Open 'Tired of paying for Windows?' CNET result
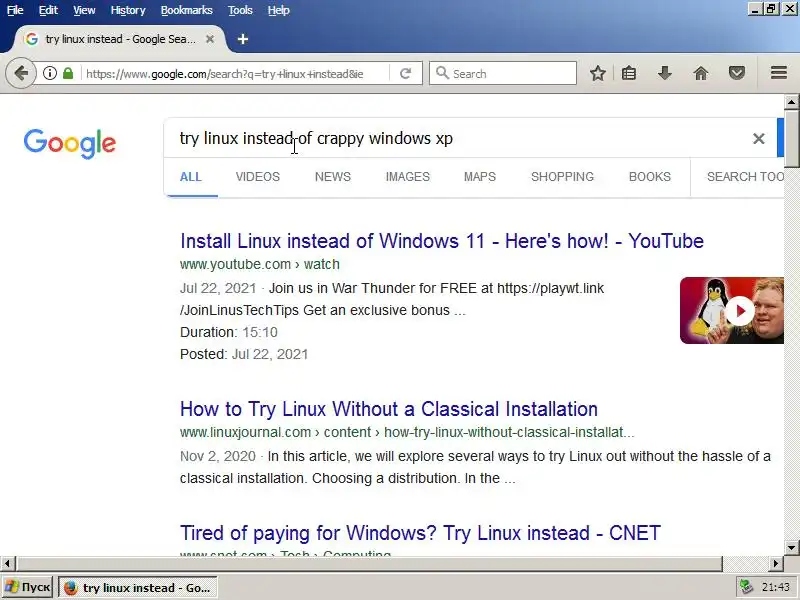800x600 pixels. click(x=420, y=533)
